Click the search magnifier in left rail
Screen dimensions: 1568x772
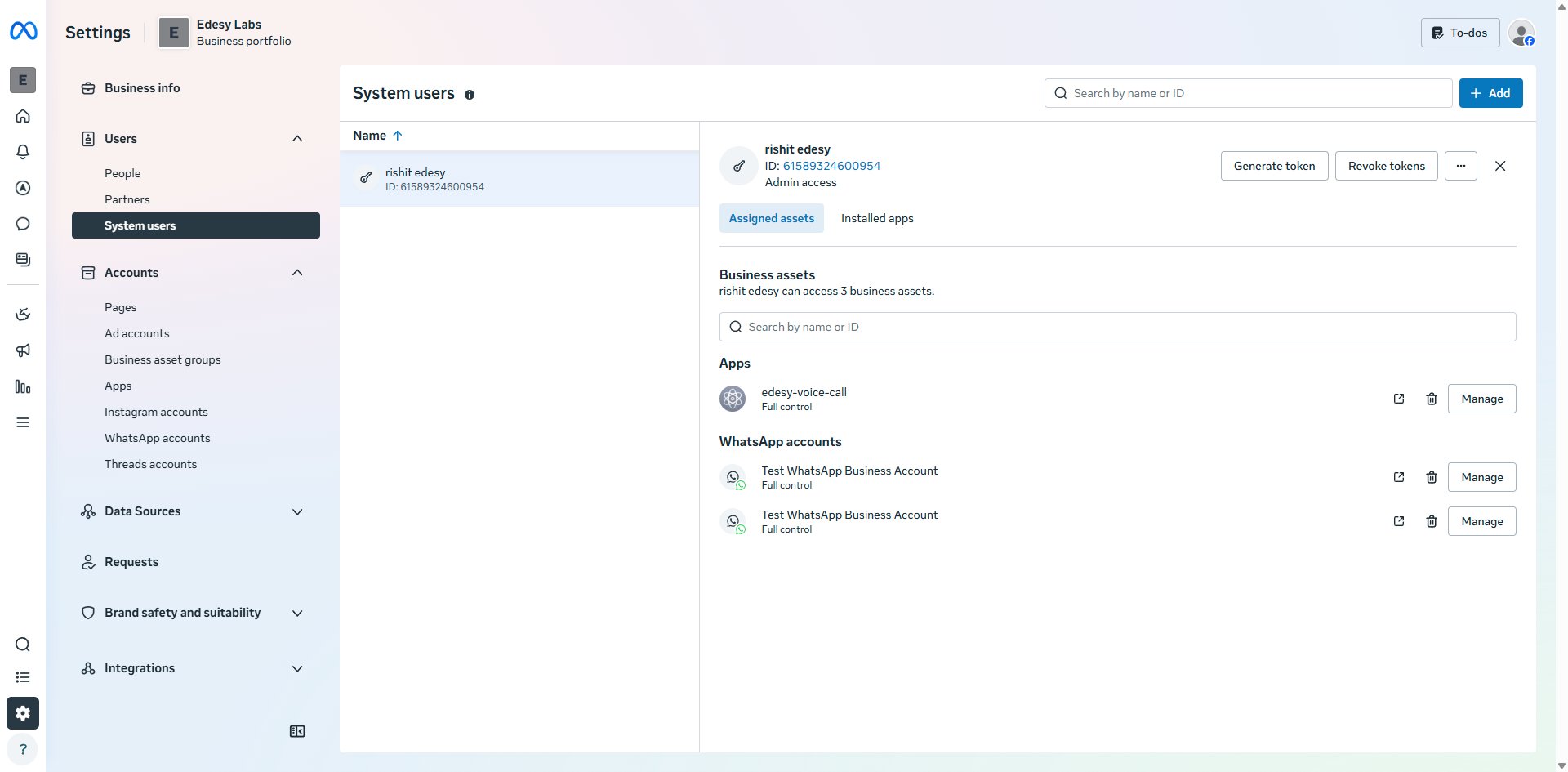point(23,645)
